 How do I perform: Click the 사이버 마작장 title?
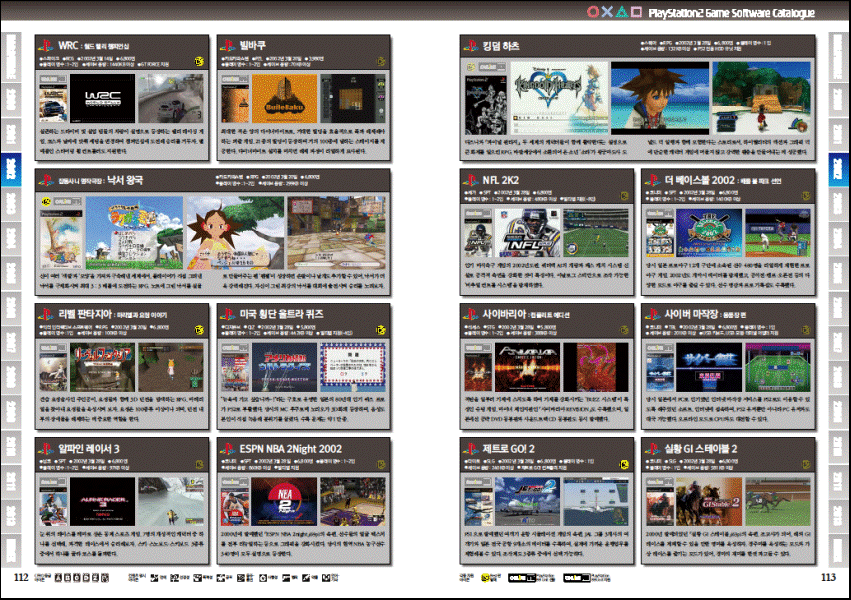pos(692,314)
